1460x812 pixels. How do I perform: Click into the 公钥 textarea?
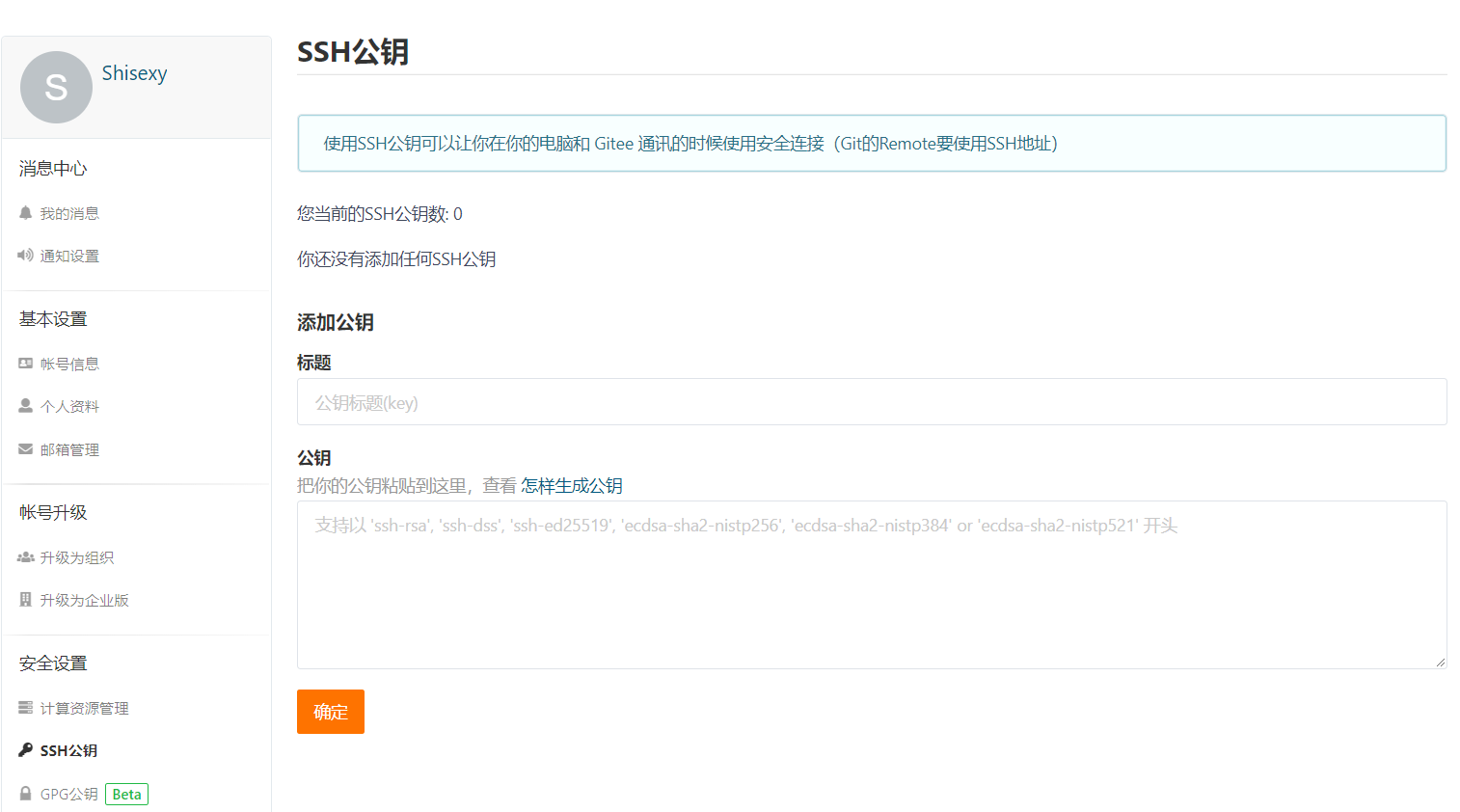(x=872, y=584)
